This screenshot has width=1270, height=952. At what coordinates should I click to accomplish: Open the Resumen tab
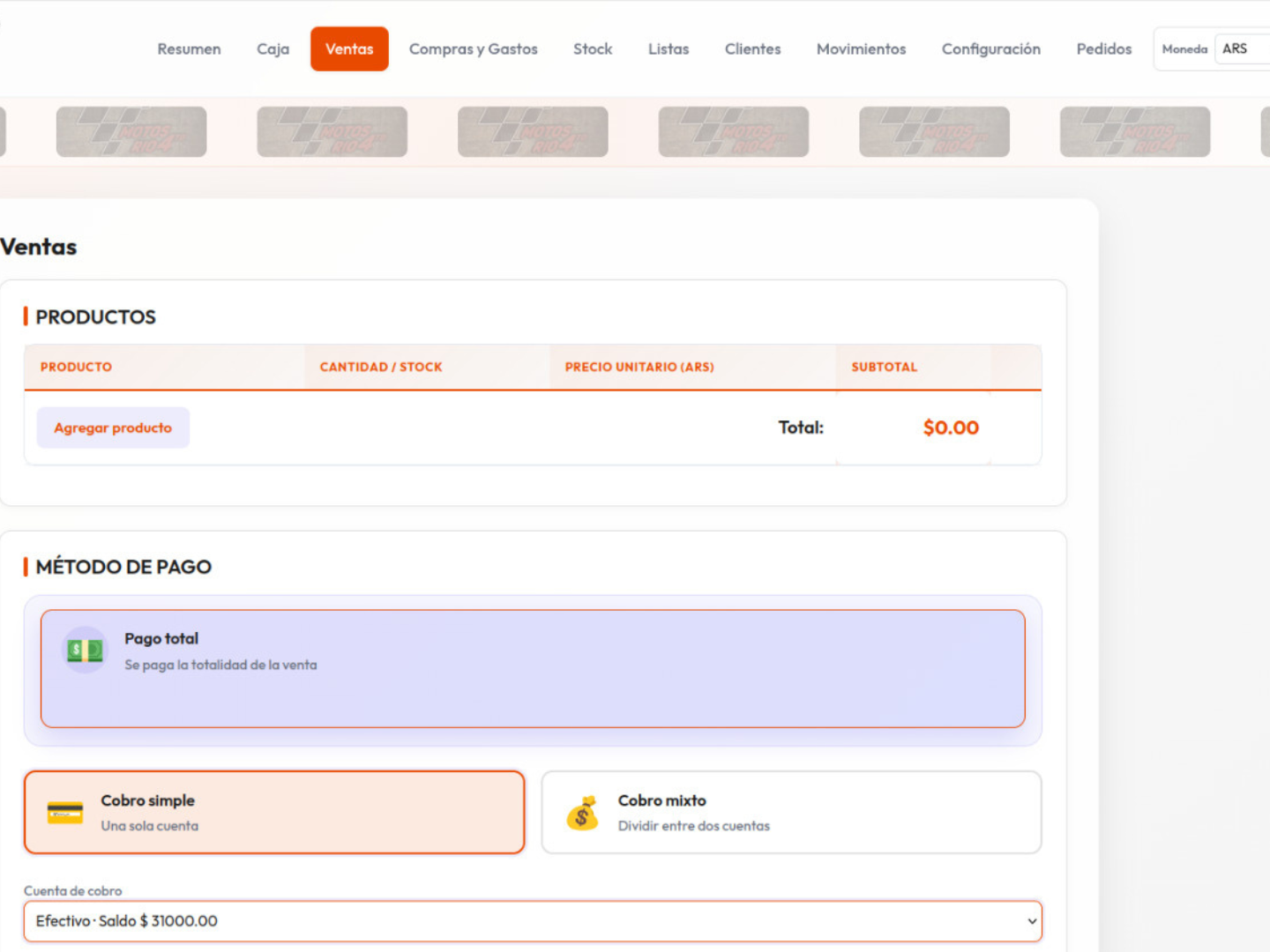pos(189,49)
